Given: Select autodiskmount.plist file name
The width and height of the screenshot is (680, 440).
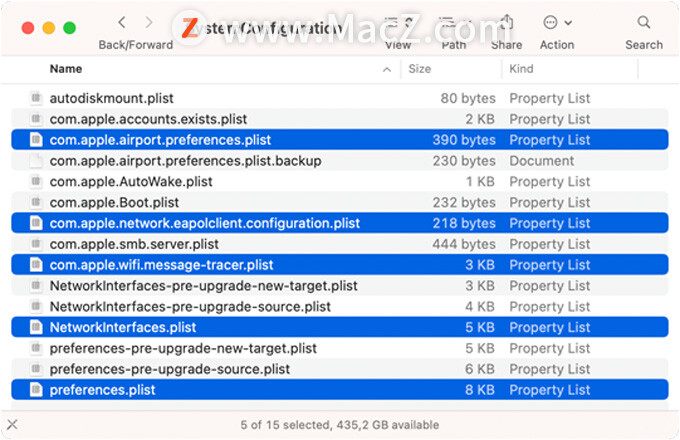Looking at the screenshot, I should point(111,98).
